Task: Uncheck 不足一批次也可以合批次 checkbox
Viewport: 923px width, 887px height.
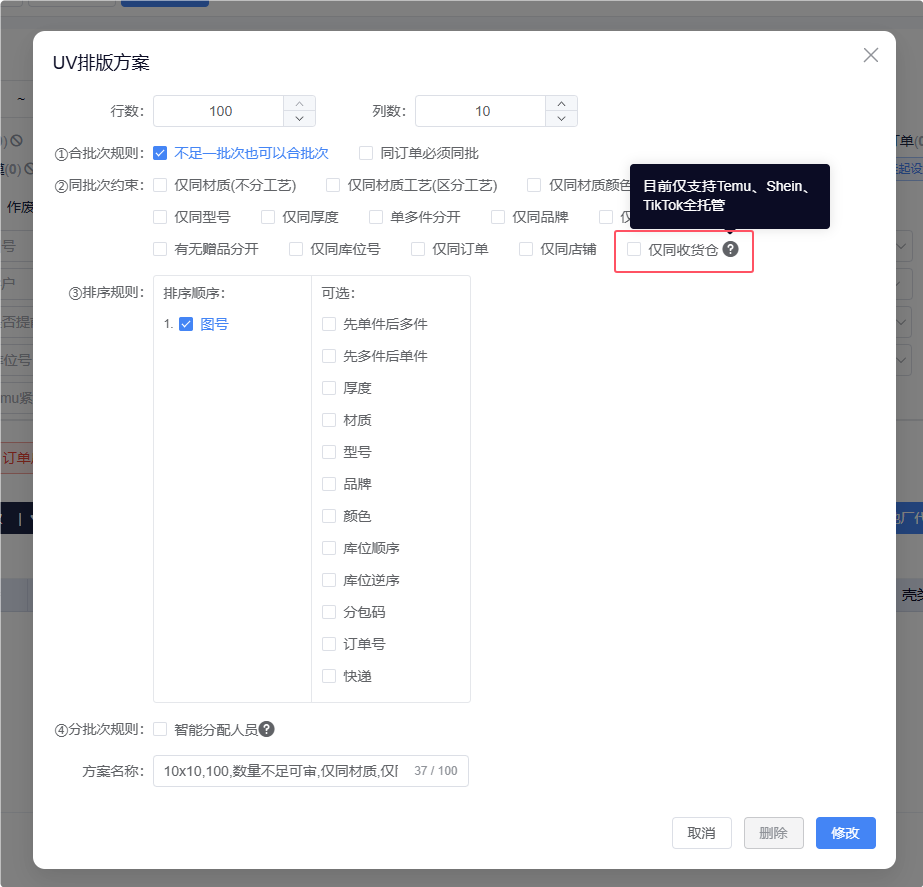Action: tap(160, 153)
